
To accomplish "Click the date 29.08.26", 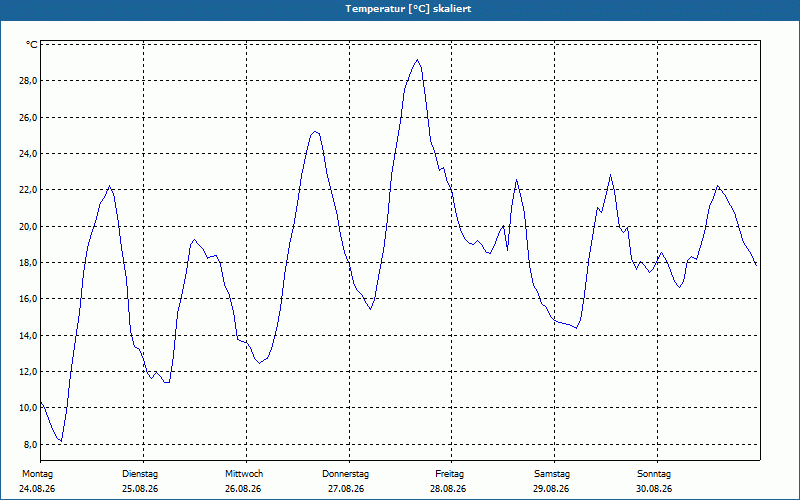I will (x=551, y=489).
